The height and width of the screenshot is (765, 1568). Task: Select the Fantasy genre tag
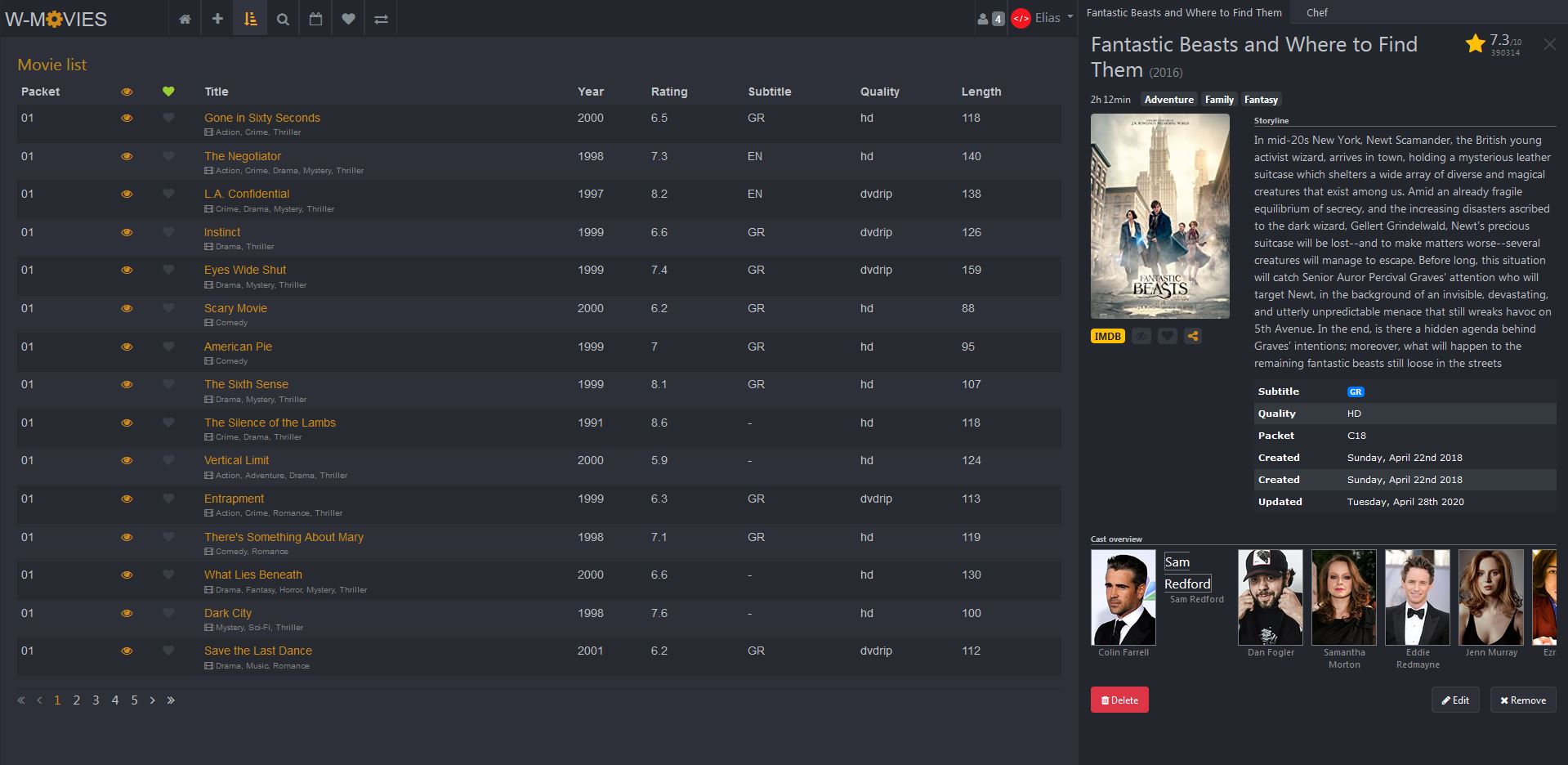point(1261,100)
